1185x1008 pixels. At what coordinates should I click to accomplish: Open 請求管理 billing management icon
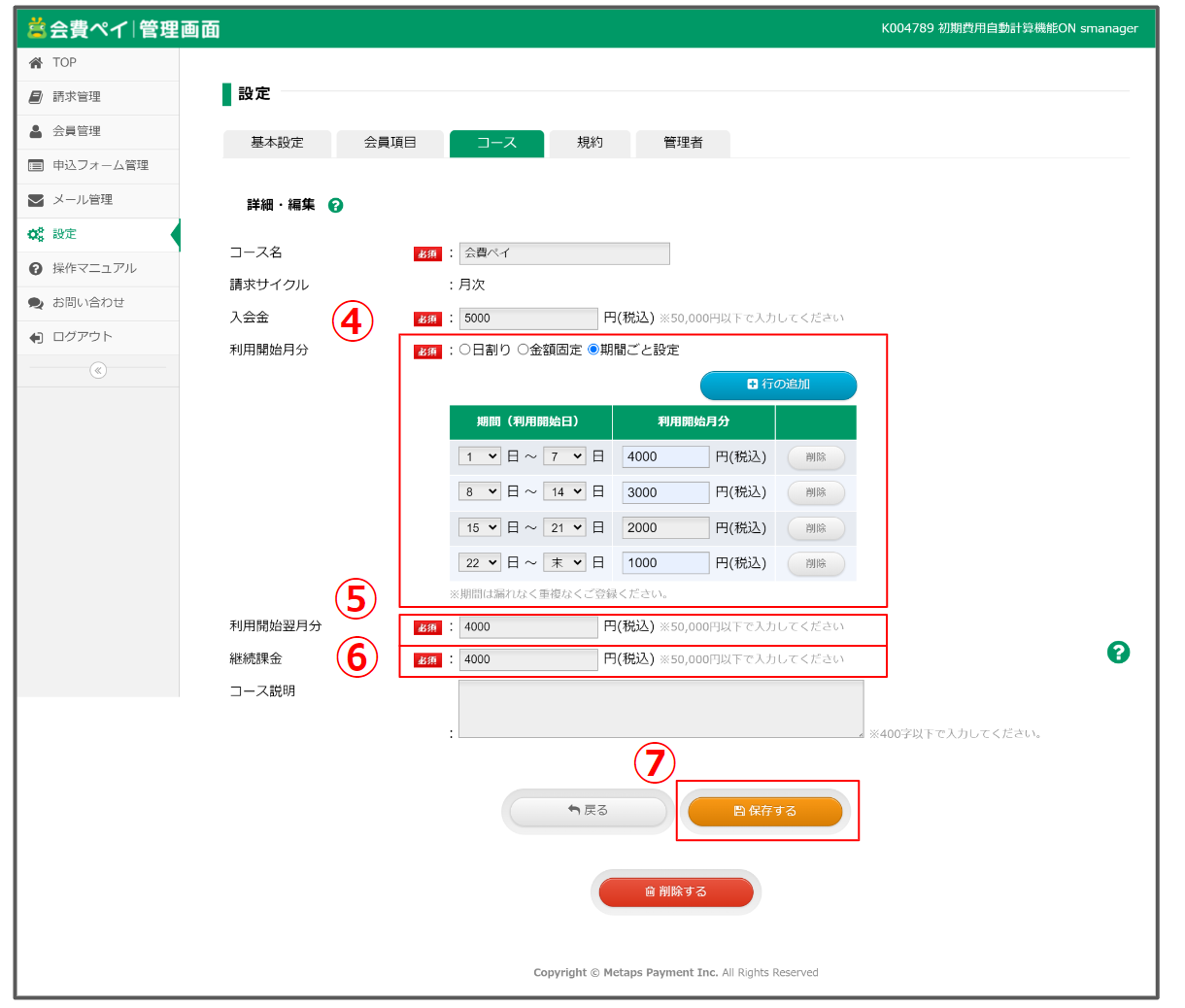click(36, 97)
